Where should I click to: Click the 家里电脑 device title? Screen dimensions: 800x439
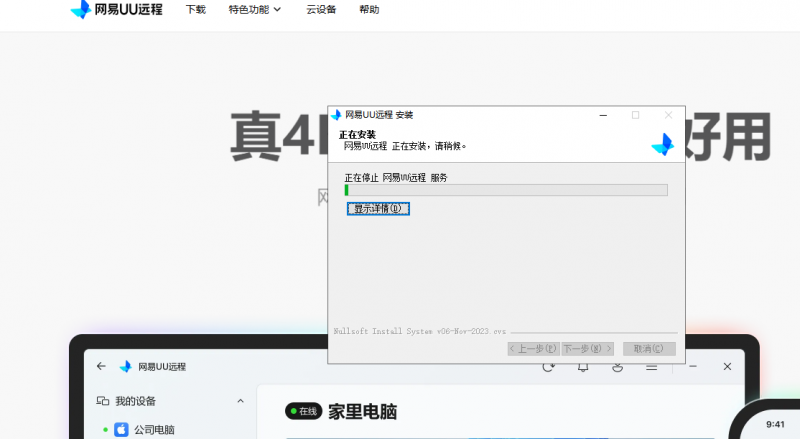tap(362, 411)
